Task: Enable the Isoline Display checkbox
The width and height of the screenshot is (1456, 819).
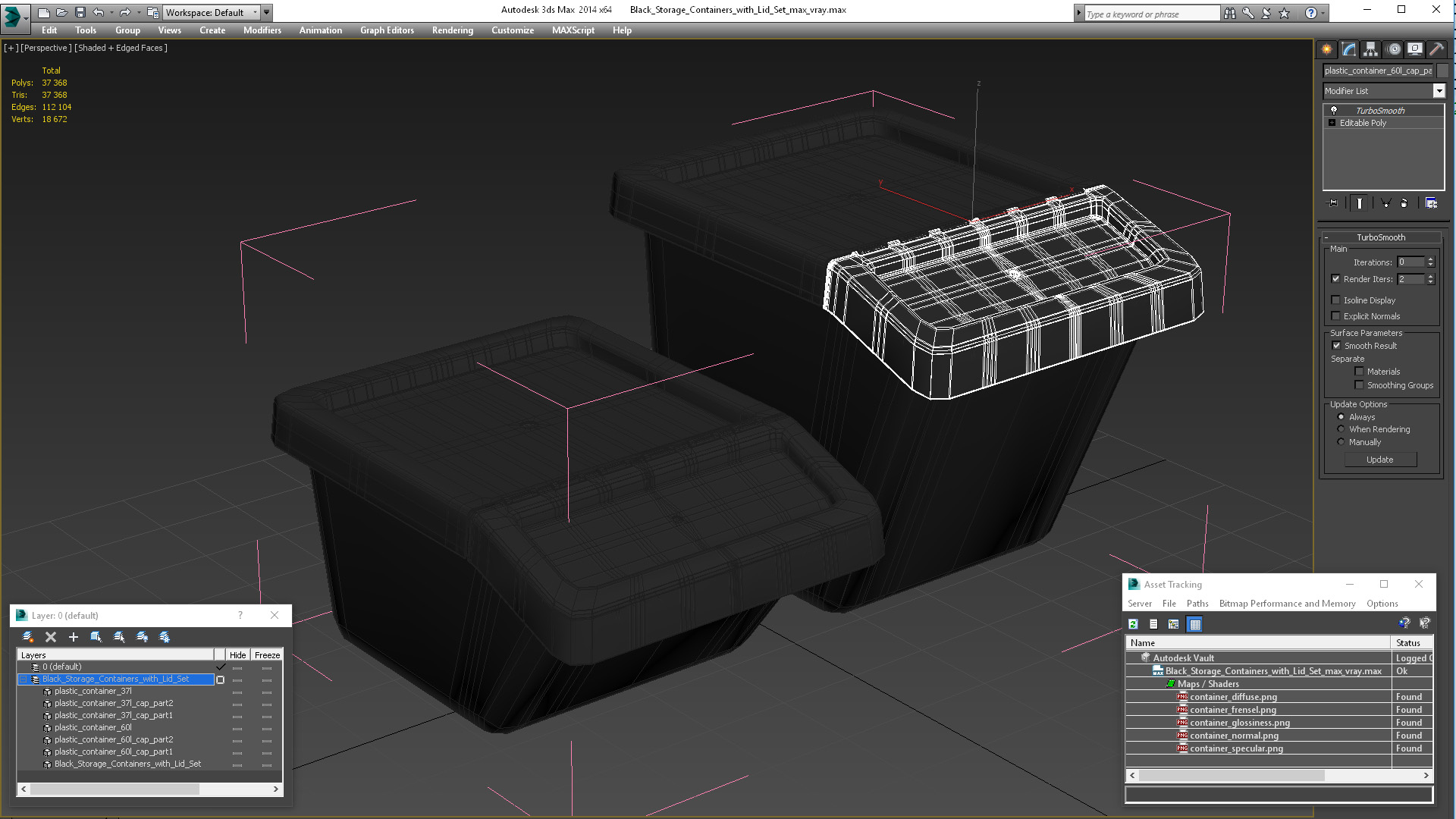Action: [x=1336, y=300]
